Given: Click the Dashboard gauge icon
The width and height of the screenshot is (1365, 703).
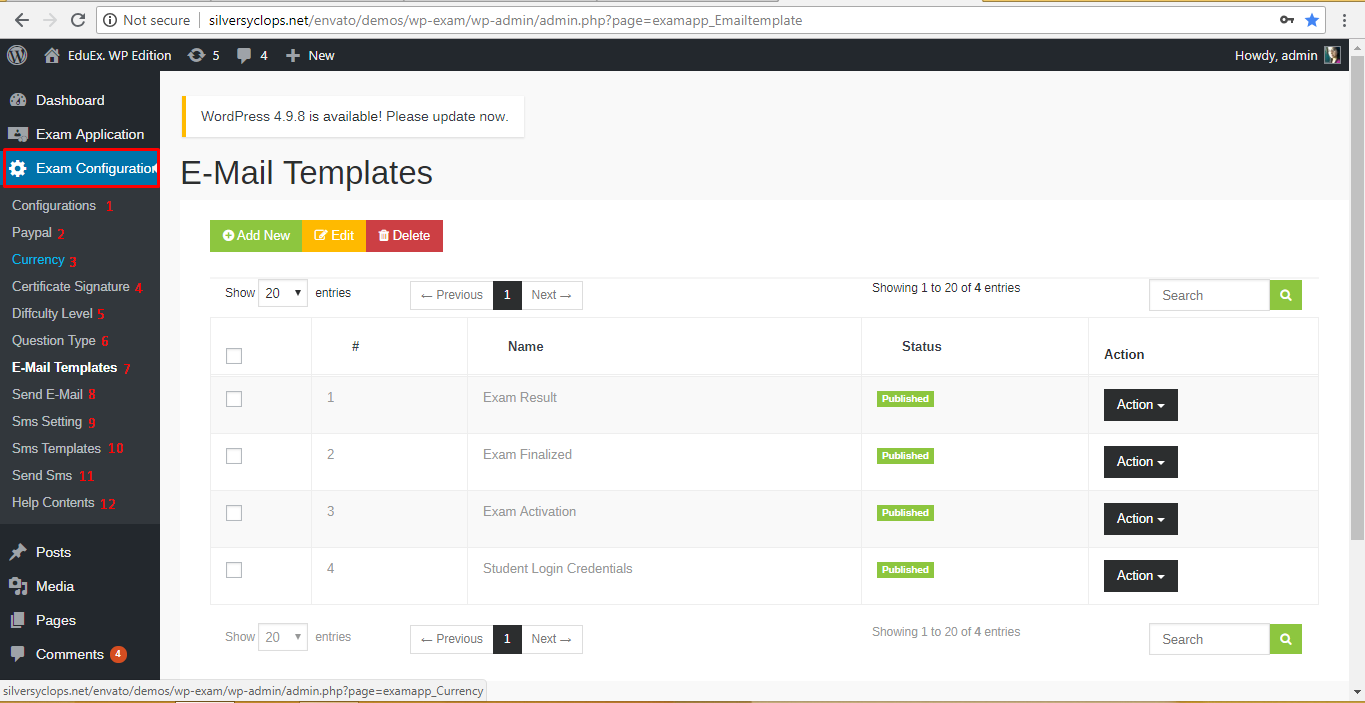Looking at the screenshot, I should click(x=17, y=100).
